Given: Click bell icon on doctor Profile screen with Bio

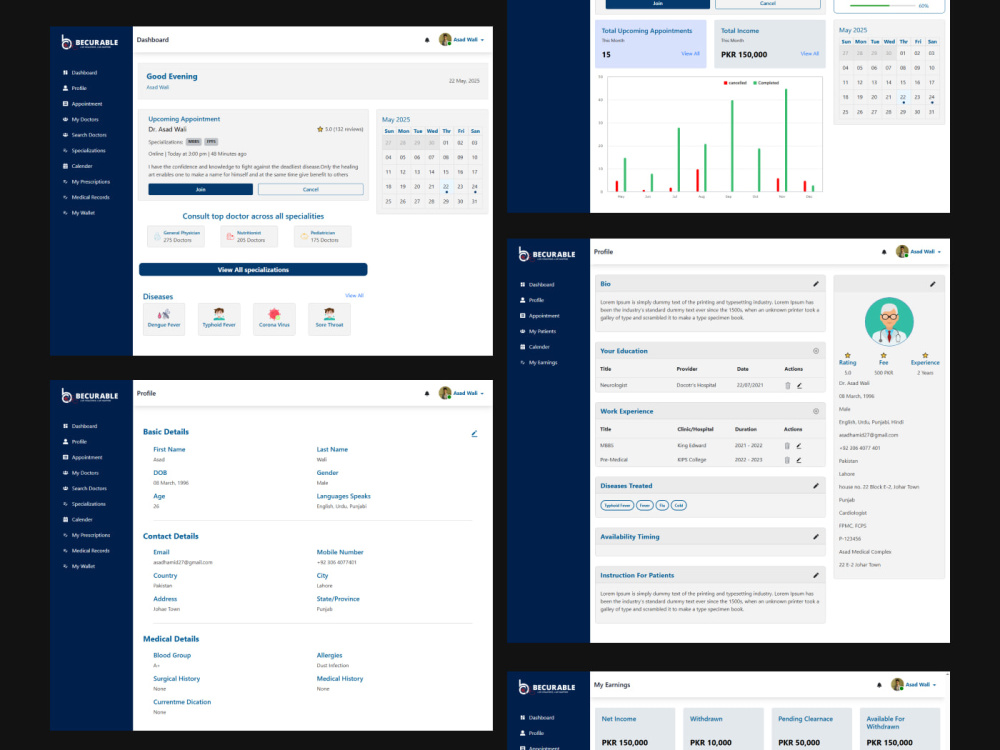Looking at the screenshot, I should coord(884,252).
